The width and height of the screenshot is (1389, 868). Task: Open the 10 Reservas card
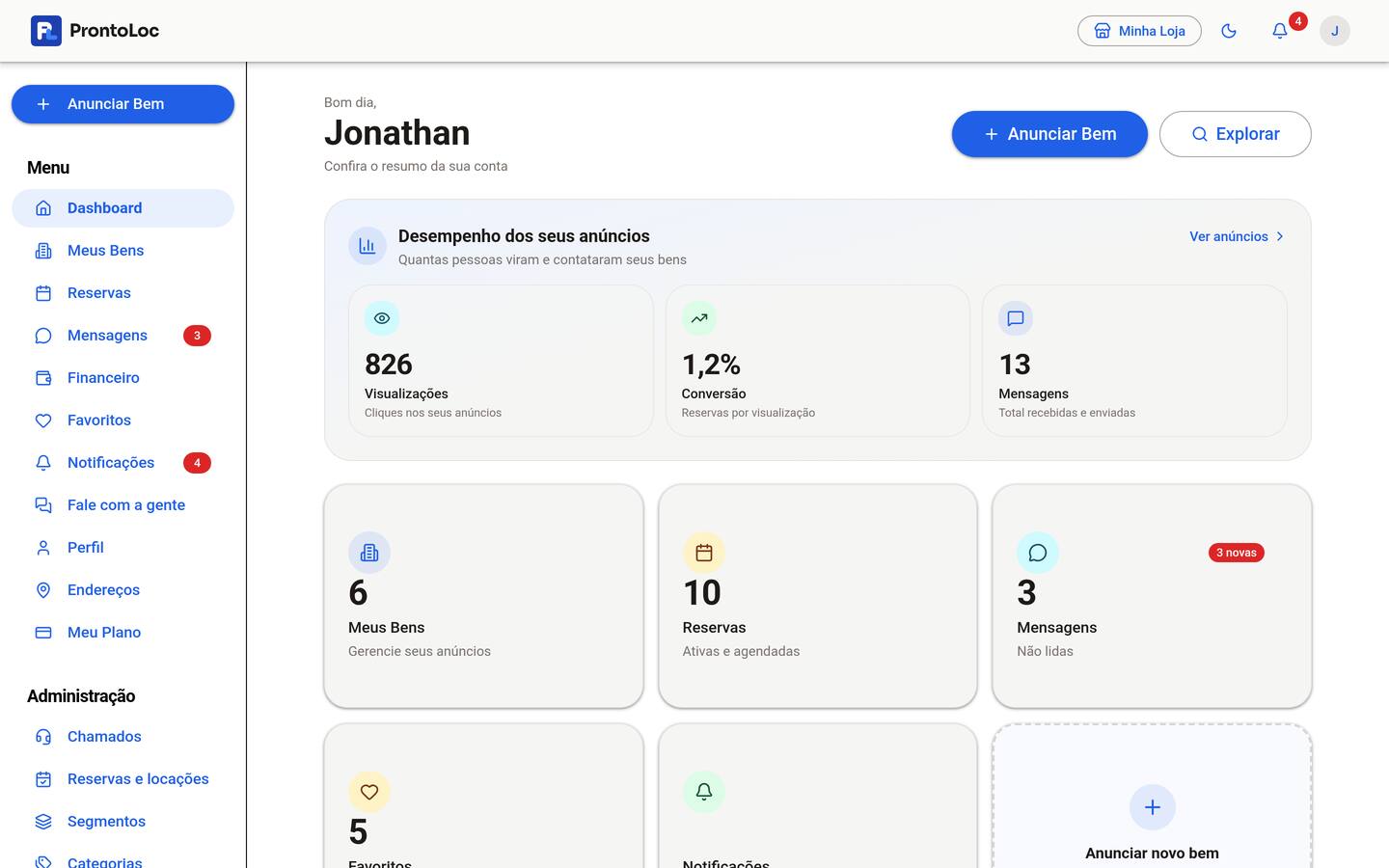coord(818,596)
